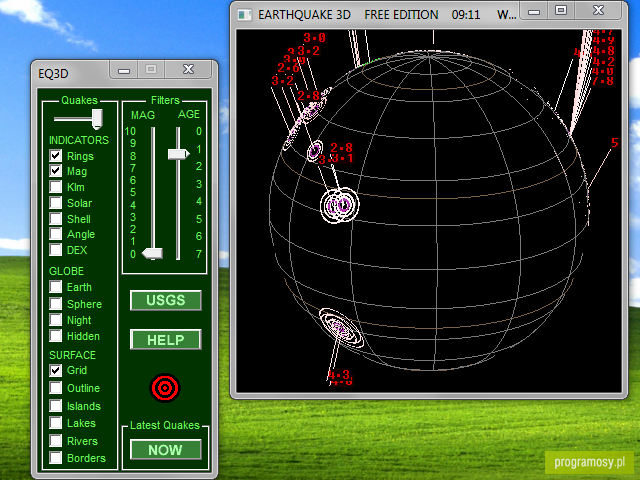
Task: Enable the Outline surface checkbox
Action: click(56, 388)
